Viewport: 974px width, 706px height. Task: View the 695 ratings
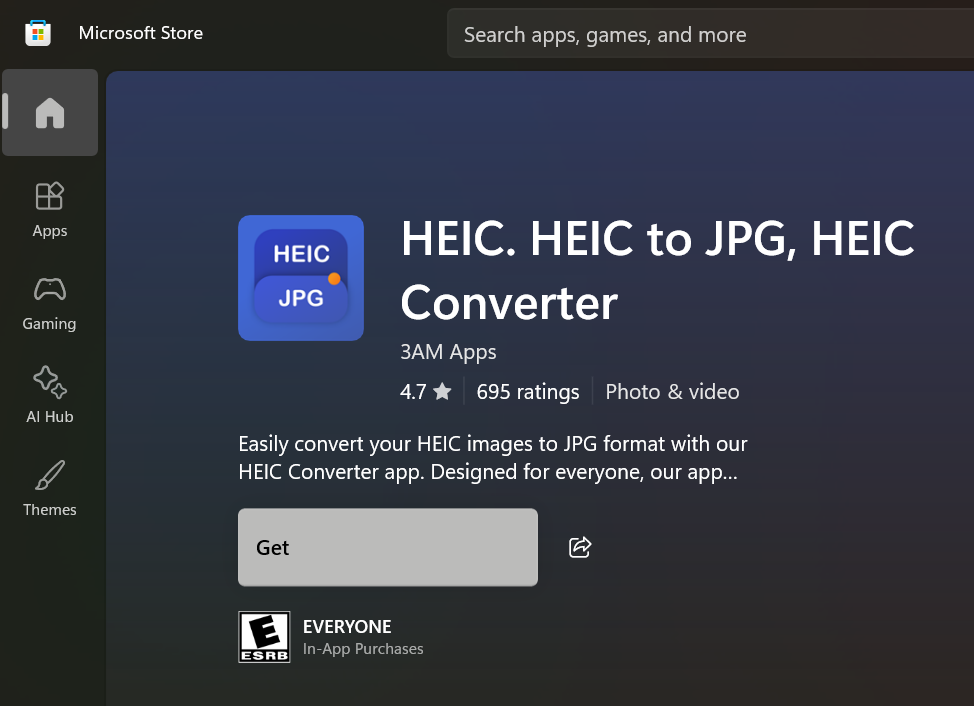coord(527,392)
